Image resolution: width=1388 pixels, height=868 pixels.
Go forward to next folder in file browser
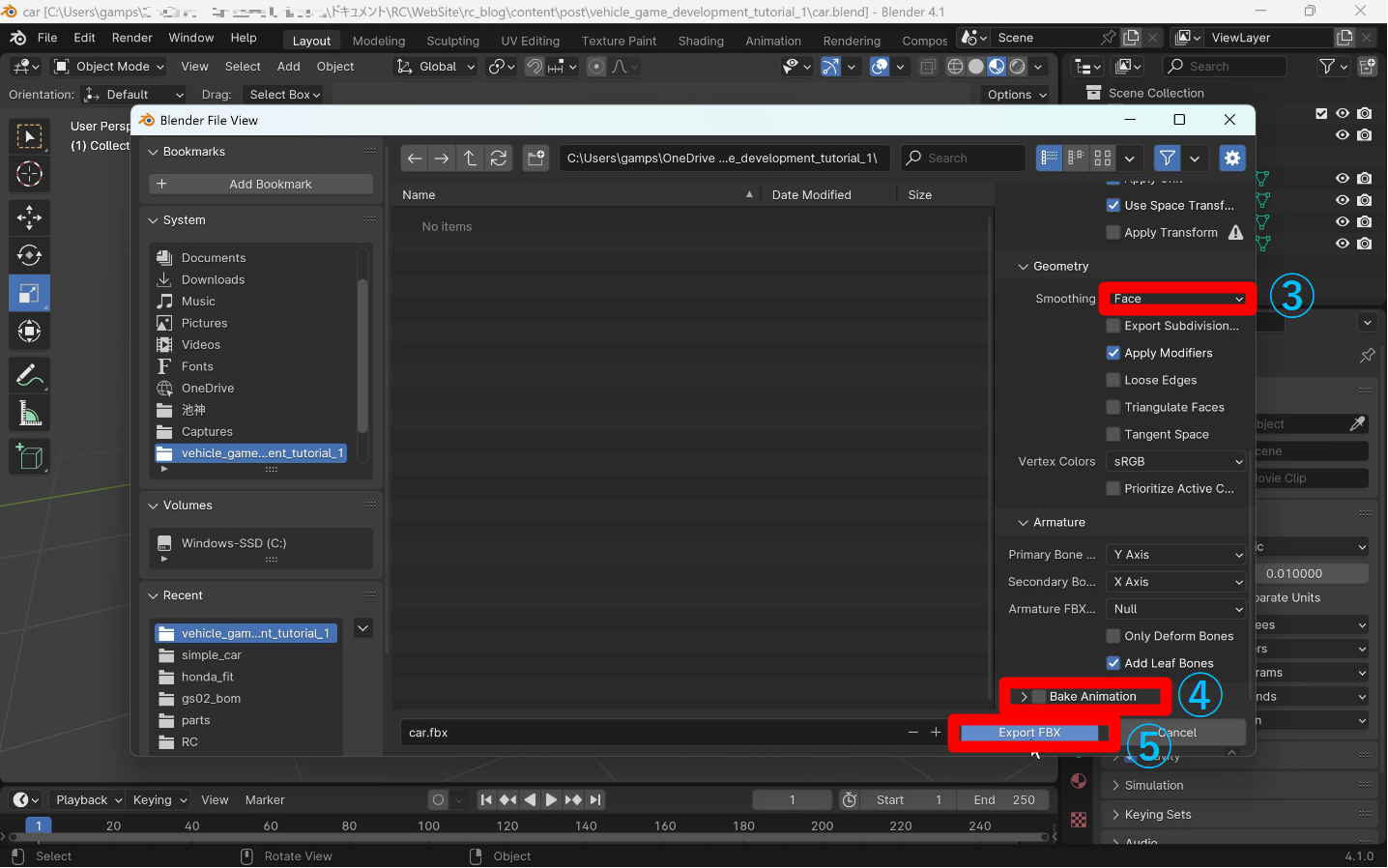point(442,159)
